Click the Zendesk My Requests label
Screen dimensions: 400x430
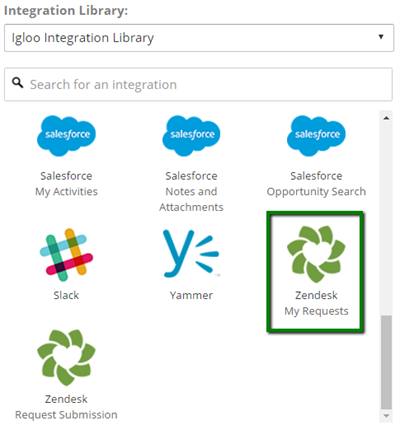point(316,303)
